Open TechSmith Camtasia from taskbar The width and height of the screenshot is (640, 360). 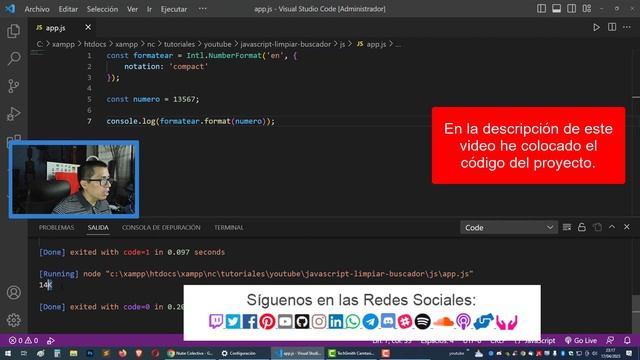click(351, 353)
